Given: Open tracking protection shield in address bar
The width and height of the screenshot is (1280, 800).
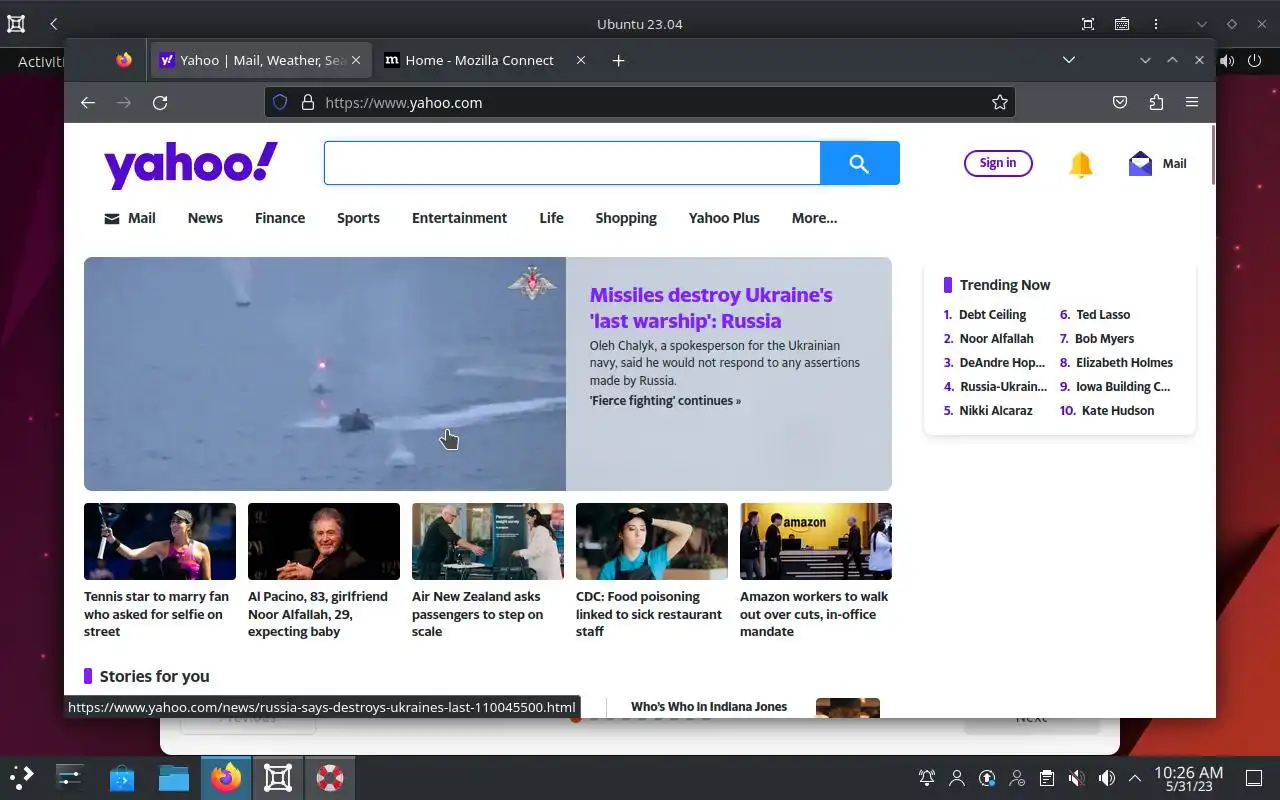Looking at the screenshot, I should [x=280, y=102].
